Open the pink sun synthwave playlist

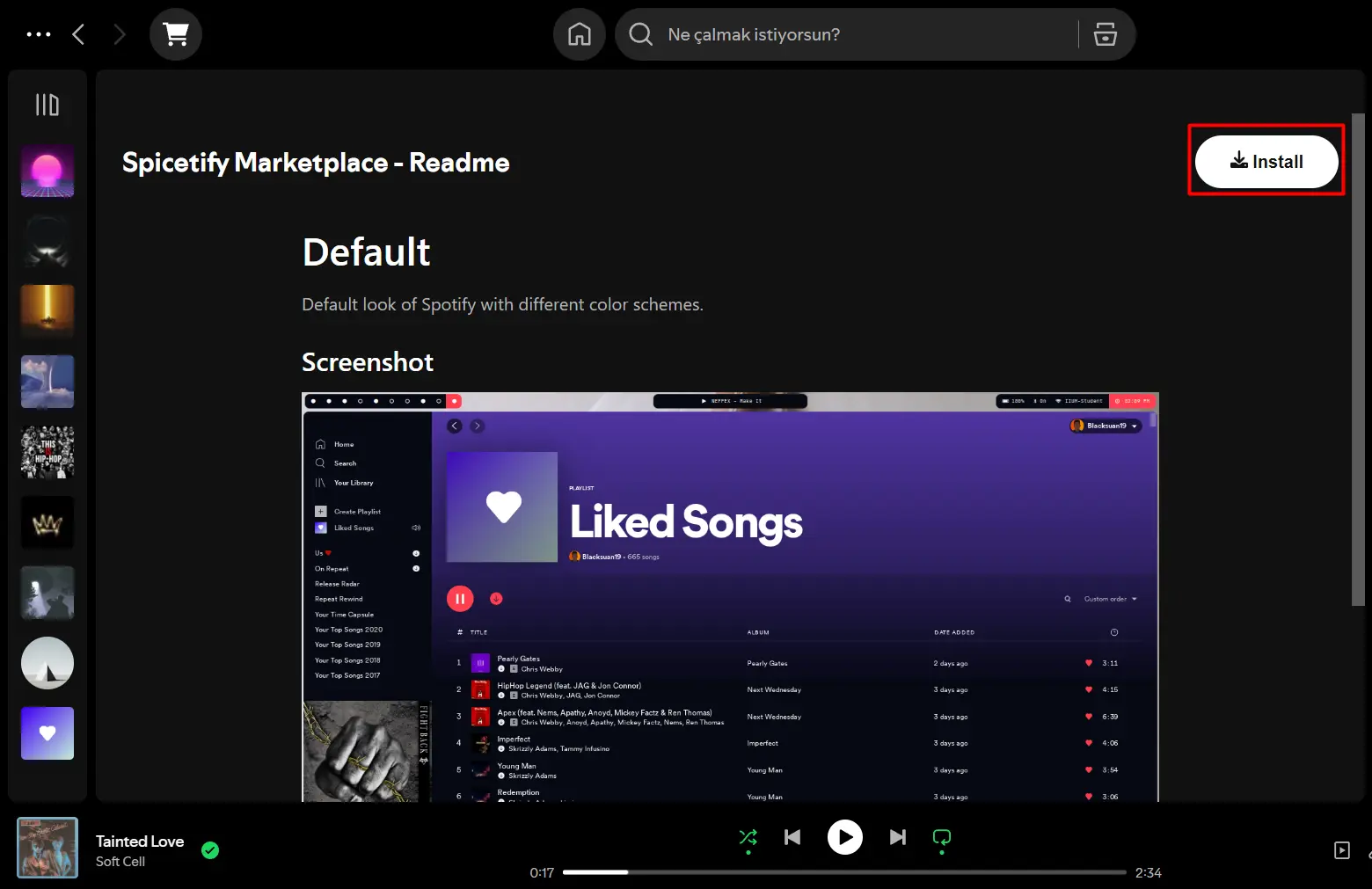[47, 171]
